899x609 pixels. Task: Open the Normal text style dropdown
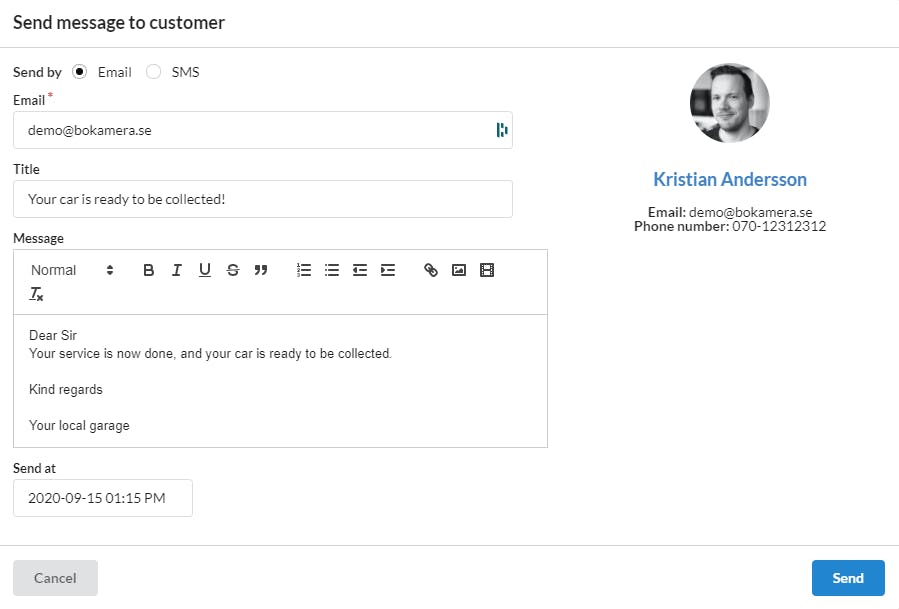click(x=72, y=270)
